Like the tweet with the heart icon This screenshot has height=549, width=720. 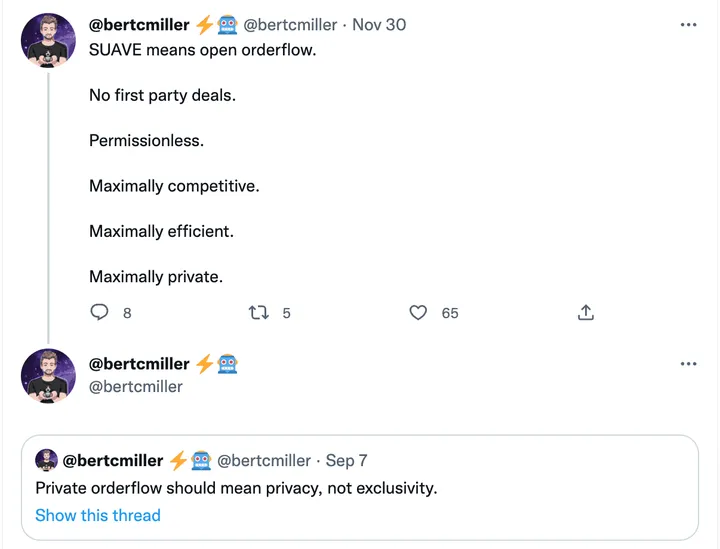pyautogui.click(x=419, y=313)
